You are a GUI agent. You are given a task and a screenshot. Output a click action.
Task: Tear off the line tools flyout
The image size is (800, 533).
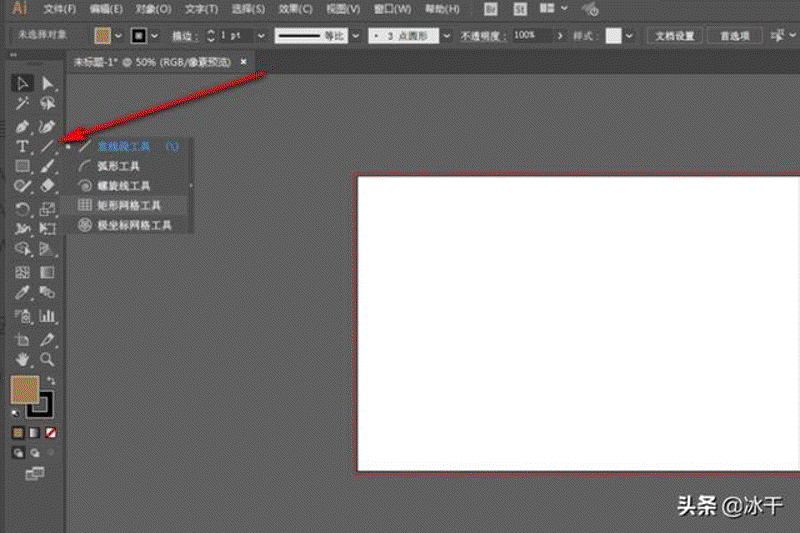[191, 186]
